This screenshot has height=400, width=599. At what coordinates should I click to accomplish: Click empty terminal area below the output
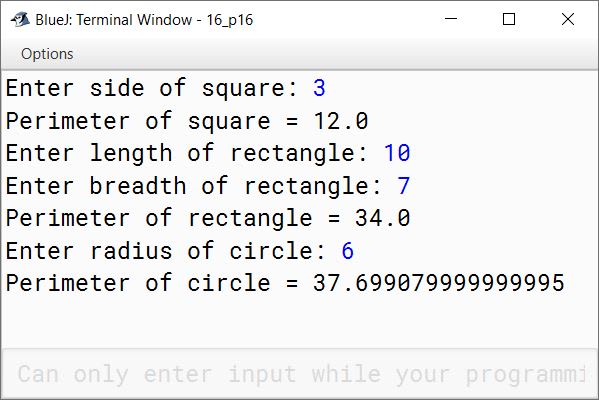300,321
